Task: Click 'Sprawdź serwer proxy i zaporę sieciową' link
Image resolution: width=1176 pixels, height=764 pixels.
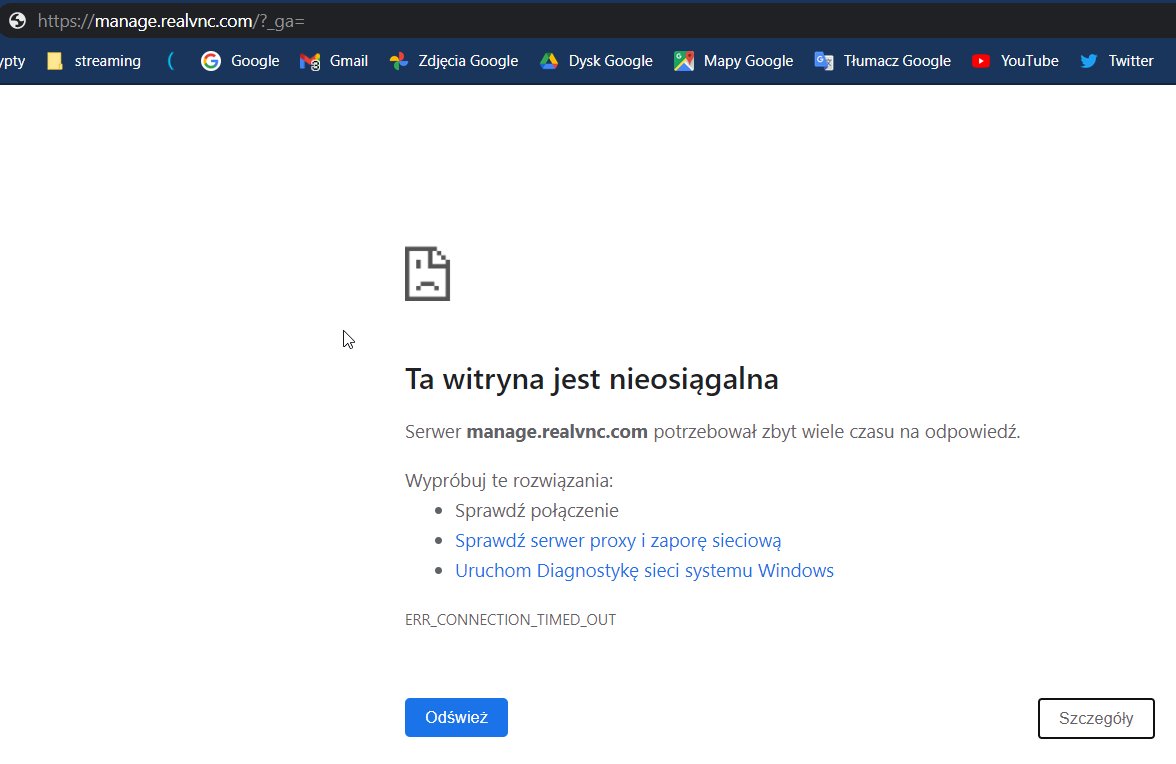Action: coord(618,541)
